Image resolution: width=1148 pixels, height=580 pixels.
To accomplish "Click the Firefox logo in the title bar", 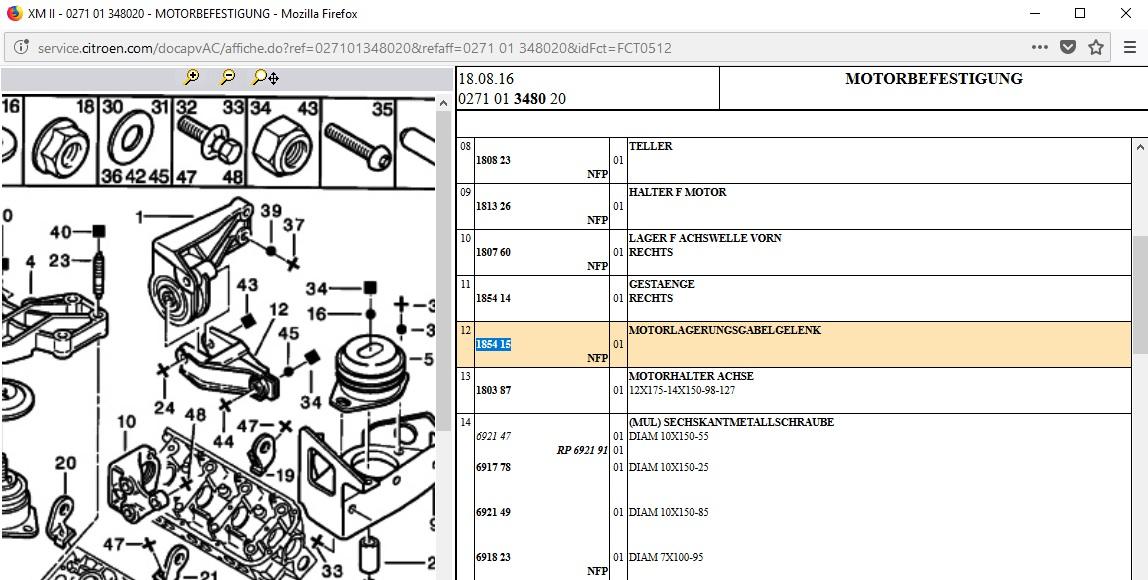I will (14, 13).
